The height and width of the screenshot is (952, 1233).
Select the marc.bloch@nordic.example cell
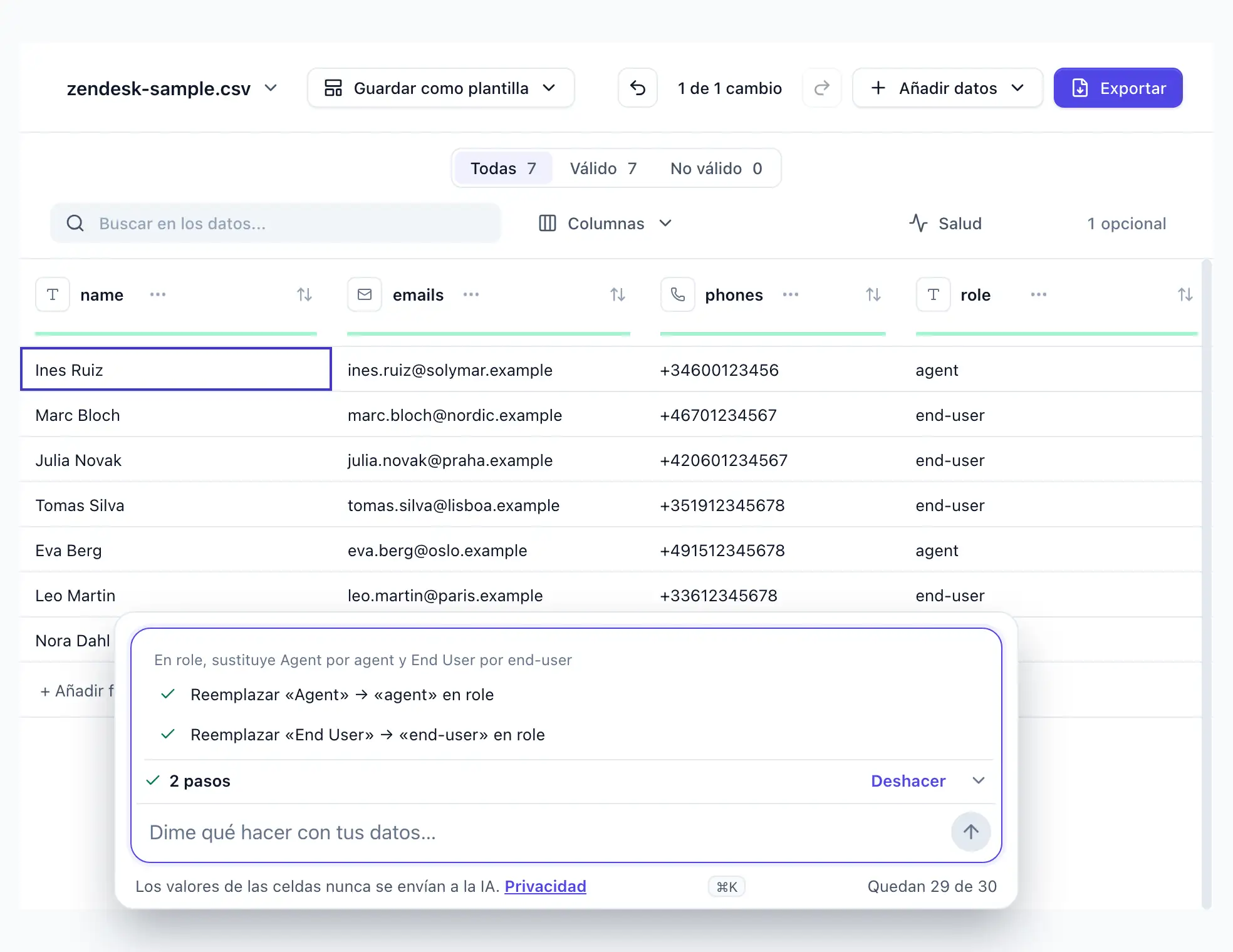pyautogui.click(x=489, y=415)
